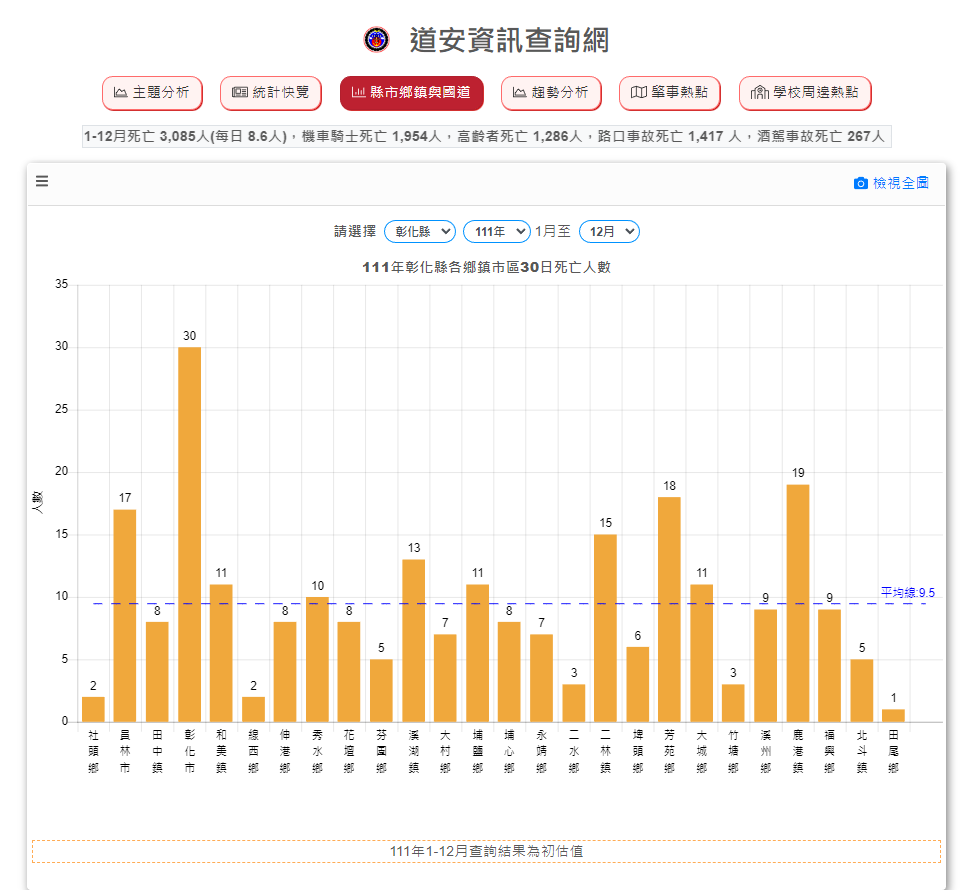970x890 pixels.
Task: Click the news icon on 統計快覽 button
Action: pyautogui.click(x=239, y=92)
